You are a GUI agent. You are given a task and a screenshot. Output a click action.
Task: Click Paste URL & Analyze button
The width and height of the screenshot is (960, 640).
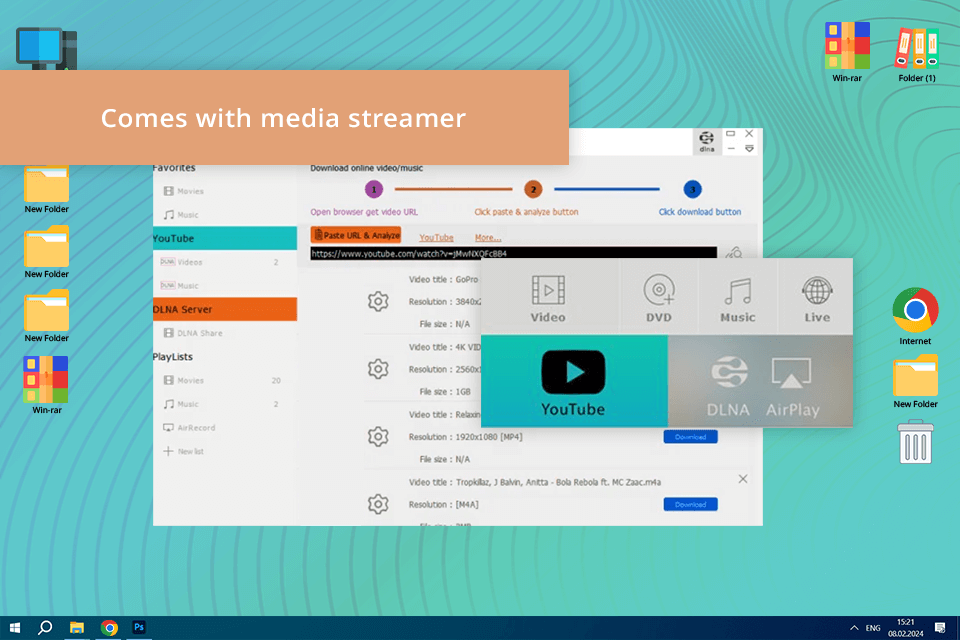coord(356,235)
